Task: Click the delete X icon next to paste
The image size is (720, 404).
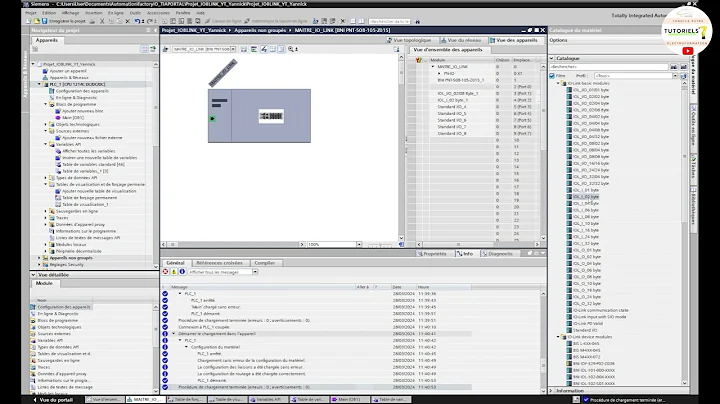Action: coord(128,21)
